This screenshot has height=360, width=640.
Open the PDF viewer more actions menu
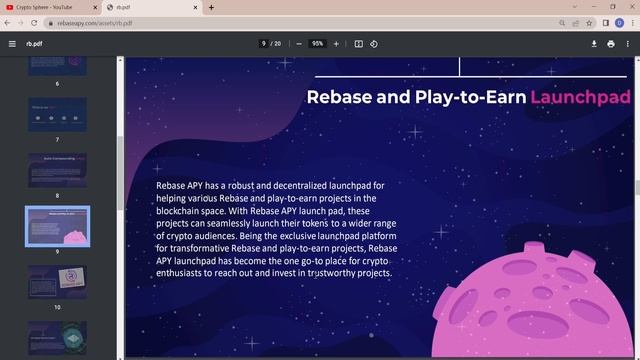pyautogui.click(x=627, y=44)
